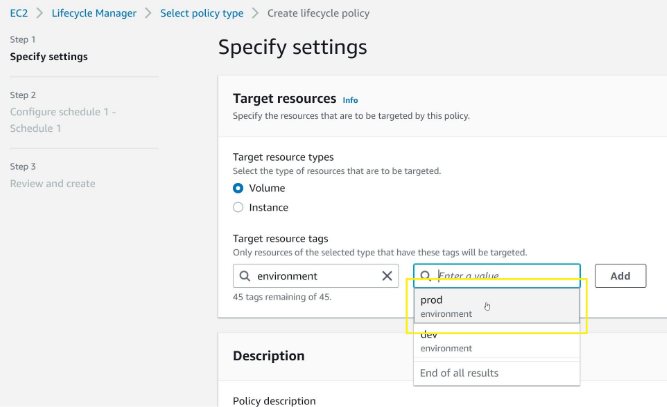Jump to Review and create step
Image resolution: width=667 pixels, height=407 pixels.
point(52,183)
